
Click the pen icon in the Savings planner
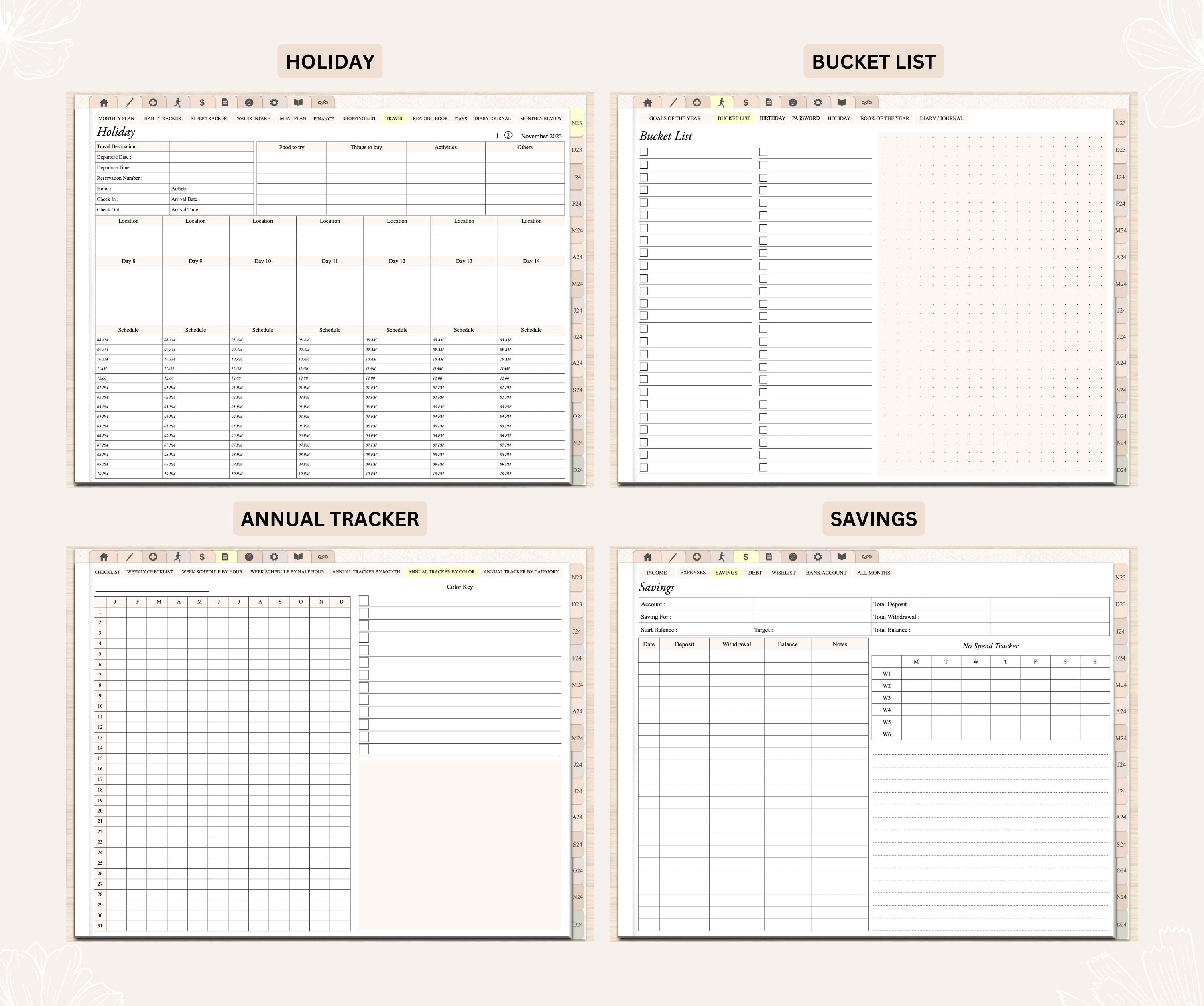coord(673,557)
